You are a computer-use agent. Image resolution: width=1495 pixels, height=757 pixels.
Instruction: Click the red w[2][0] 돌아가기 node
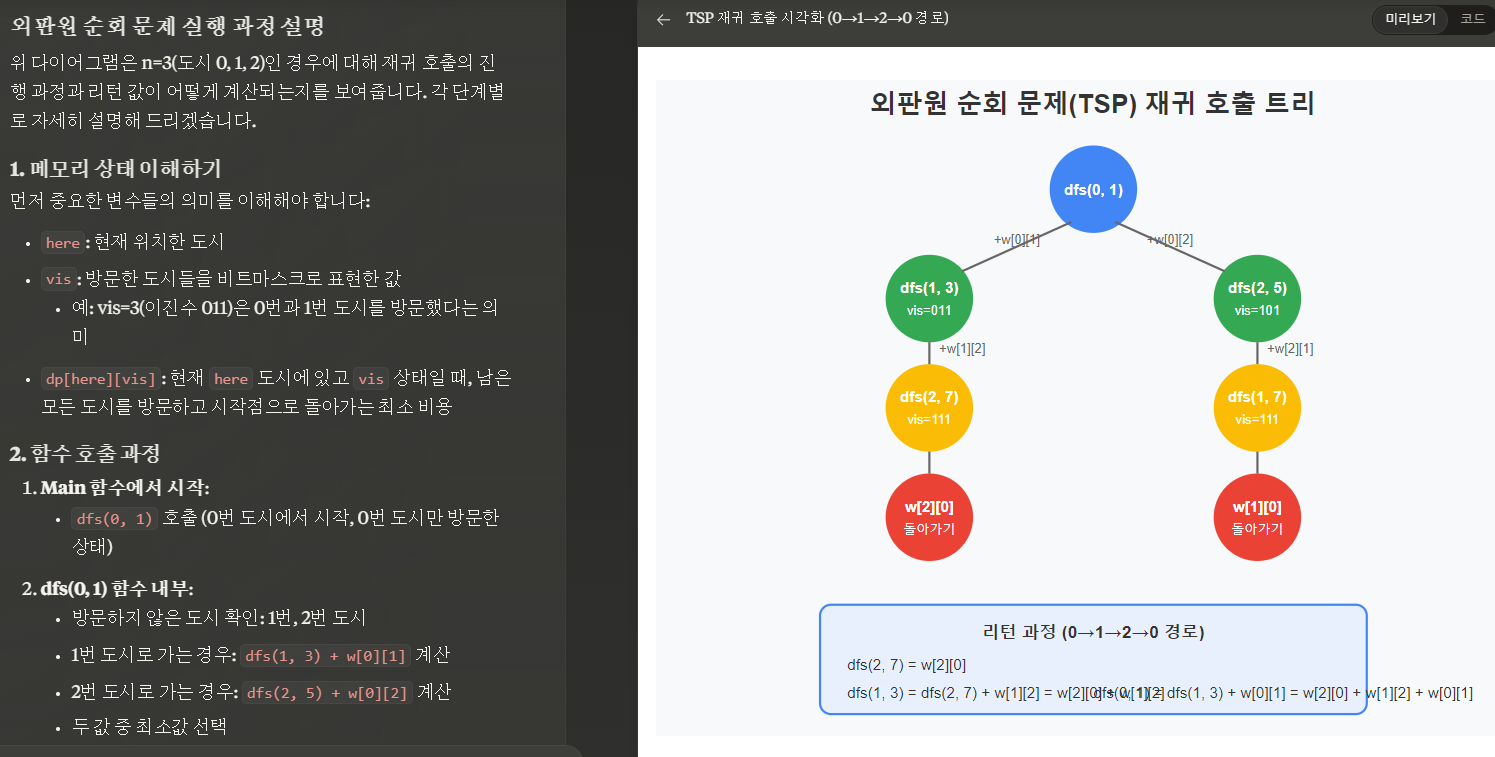(929, 518)
